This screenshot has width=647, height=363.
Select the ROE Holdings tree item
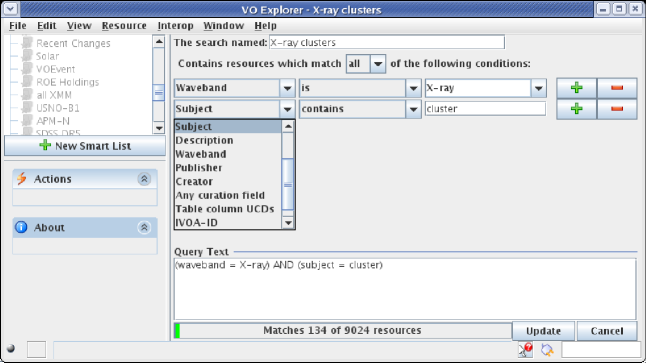click(68, 82)
